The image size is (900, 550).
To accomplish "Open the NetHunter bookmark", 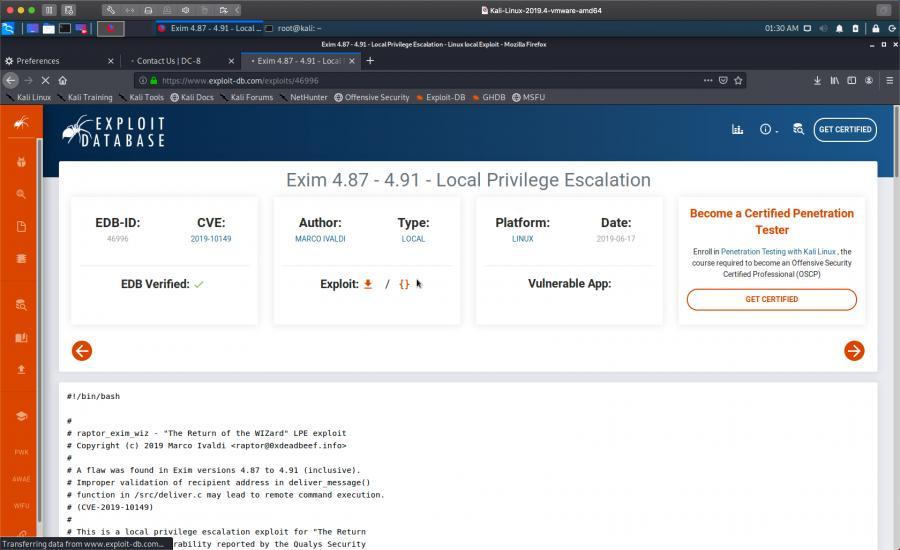I will pos(304,98).
